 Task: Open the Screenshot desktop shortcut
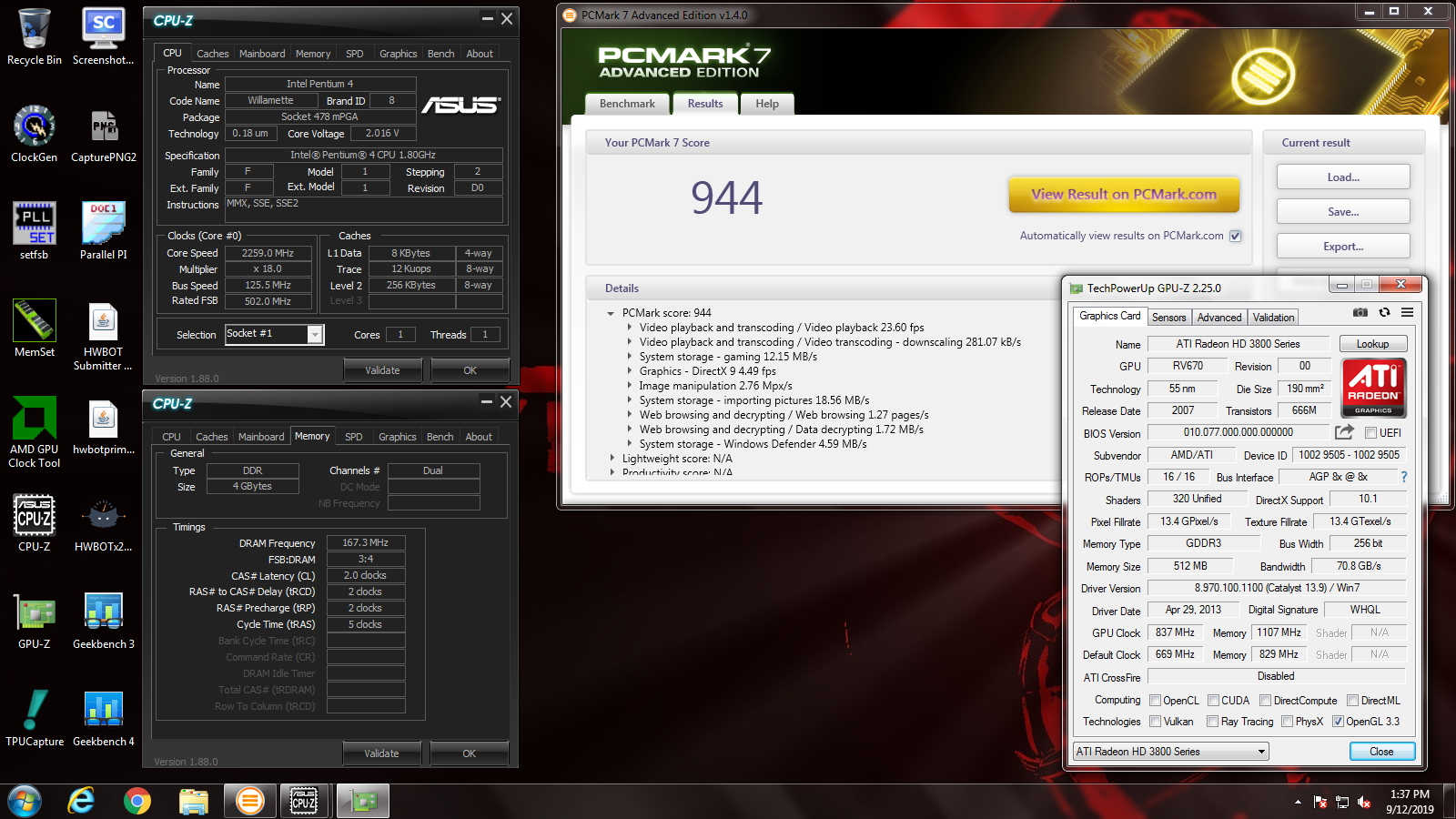[x=104, y=36]
